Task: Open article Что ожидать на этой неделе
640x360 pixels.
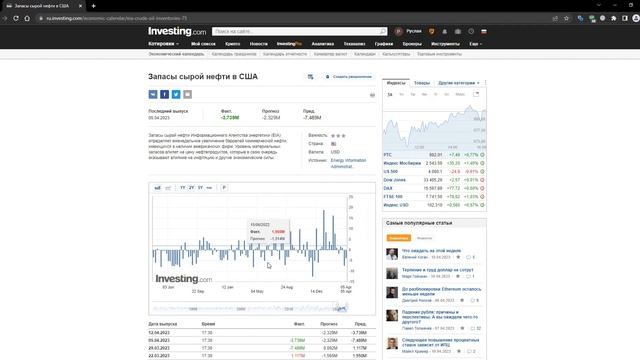Action: click(431, 251)
